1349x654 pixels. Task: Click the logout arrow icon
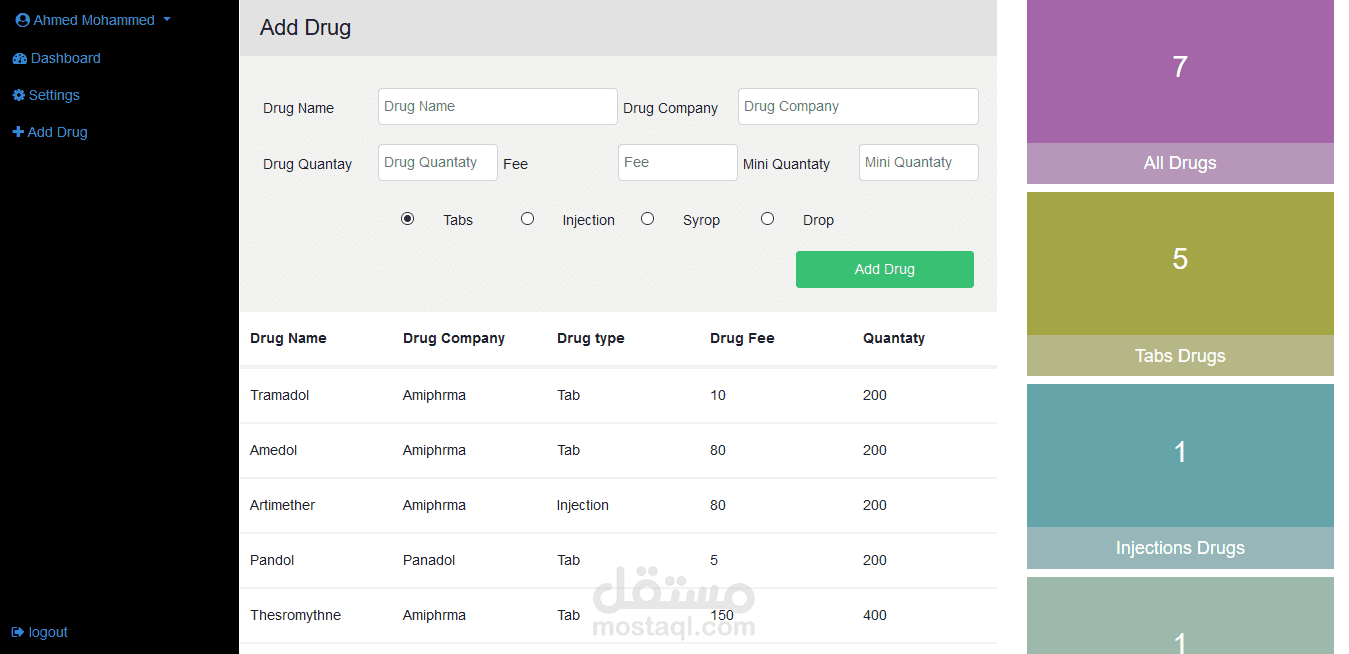[18, 632]
